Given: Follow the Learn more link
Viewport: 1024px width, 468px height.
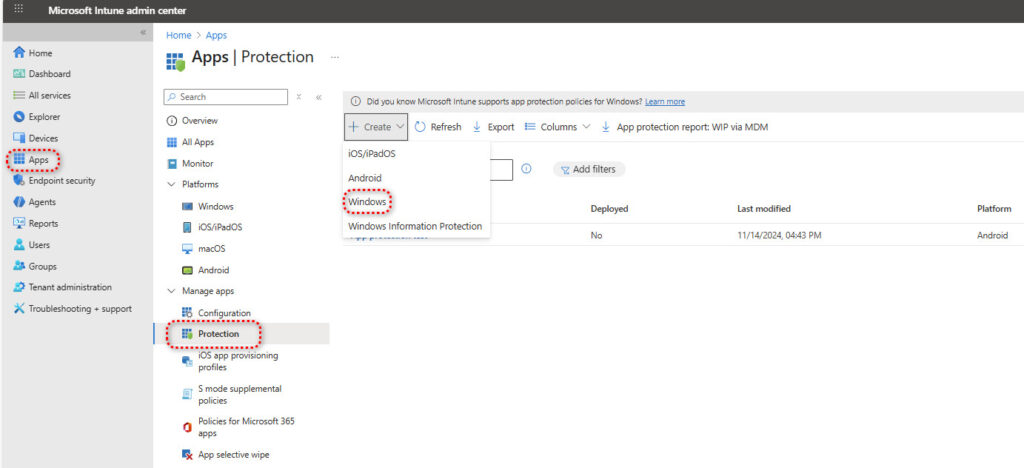Looking at the screenshot, I should coord(665,102).
